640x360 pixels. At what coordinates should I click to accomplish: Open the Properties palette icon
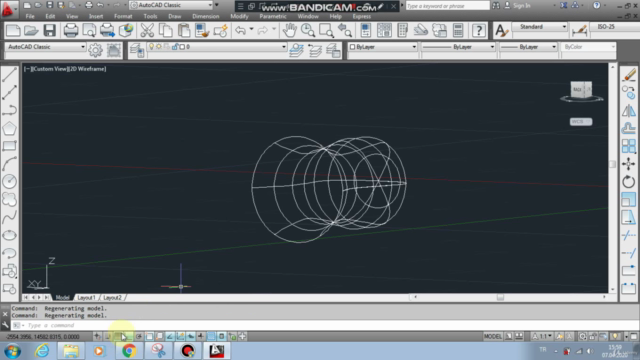pyautogui.click(x=365, y=31)
